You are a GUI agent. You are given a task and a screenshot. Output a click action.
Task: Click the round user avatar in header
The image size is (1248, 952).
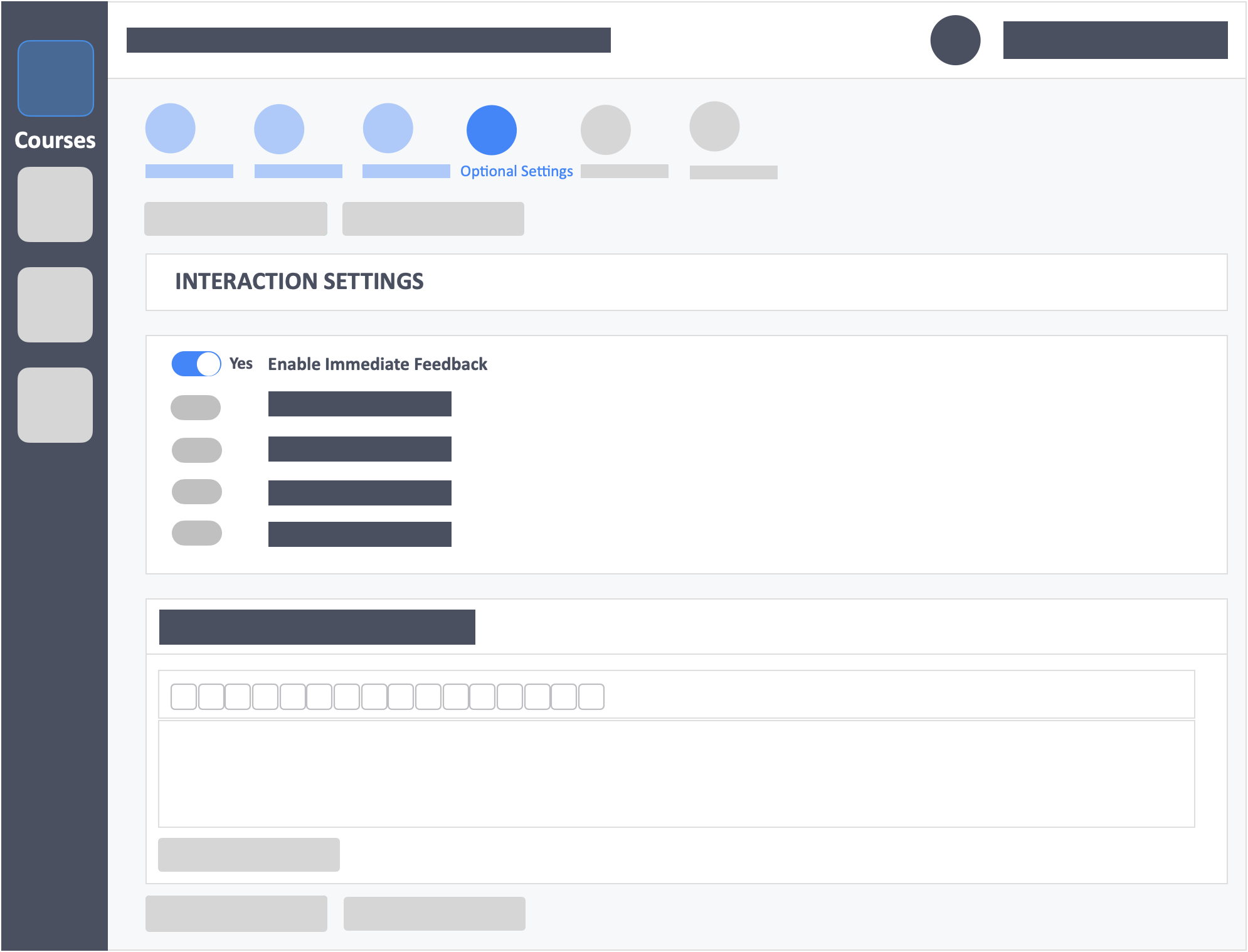pyautogui.click(x=955, y=40)
